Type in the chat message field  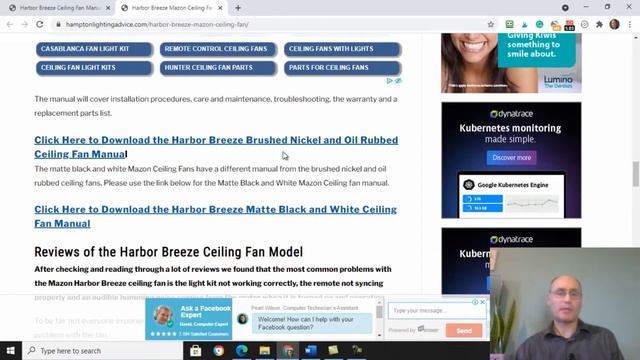click(x=437, y=311)
